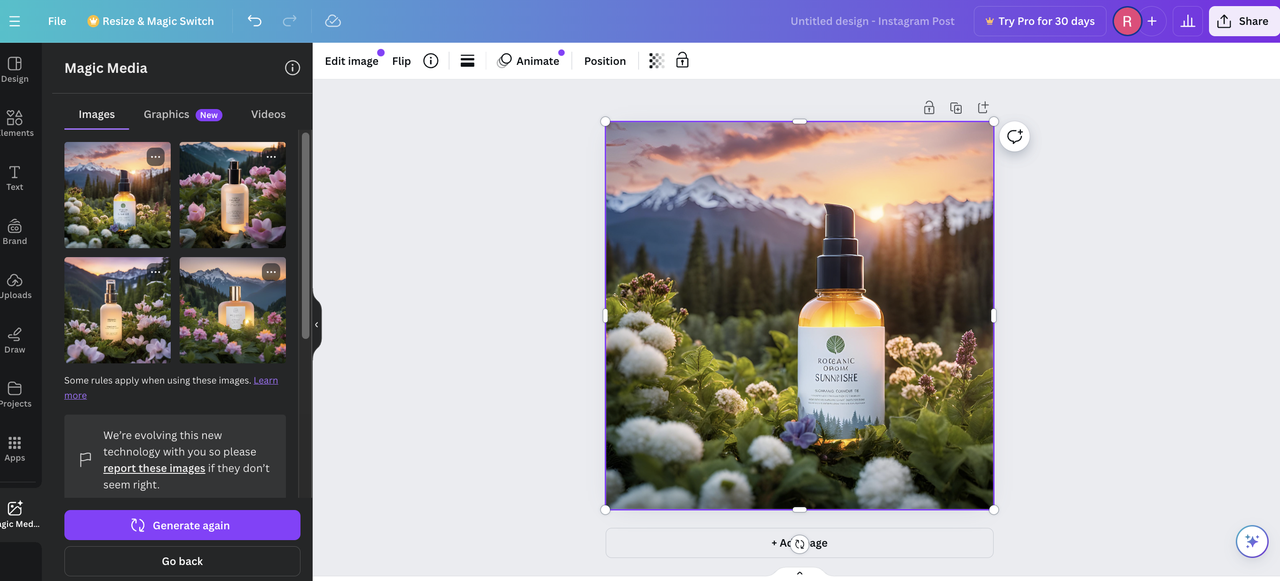The image size is (1280, 581).
Task: Open Resize & Magic Switch
Action: click(x=150, y=21)
